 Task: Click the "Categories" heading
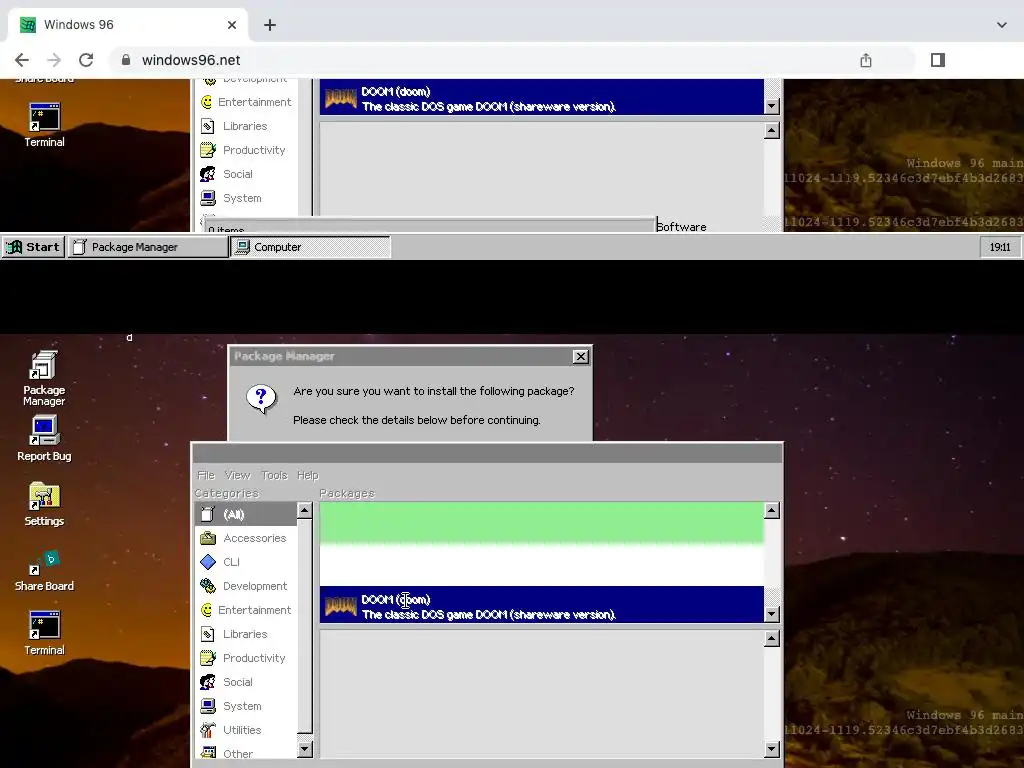point(227,493)
